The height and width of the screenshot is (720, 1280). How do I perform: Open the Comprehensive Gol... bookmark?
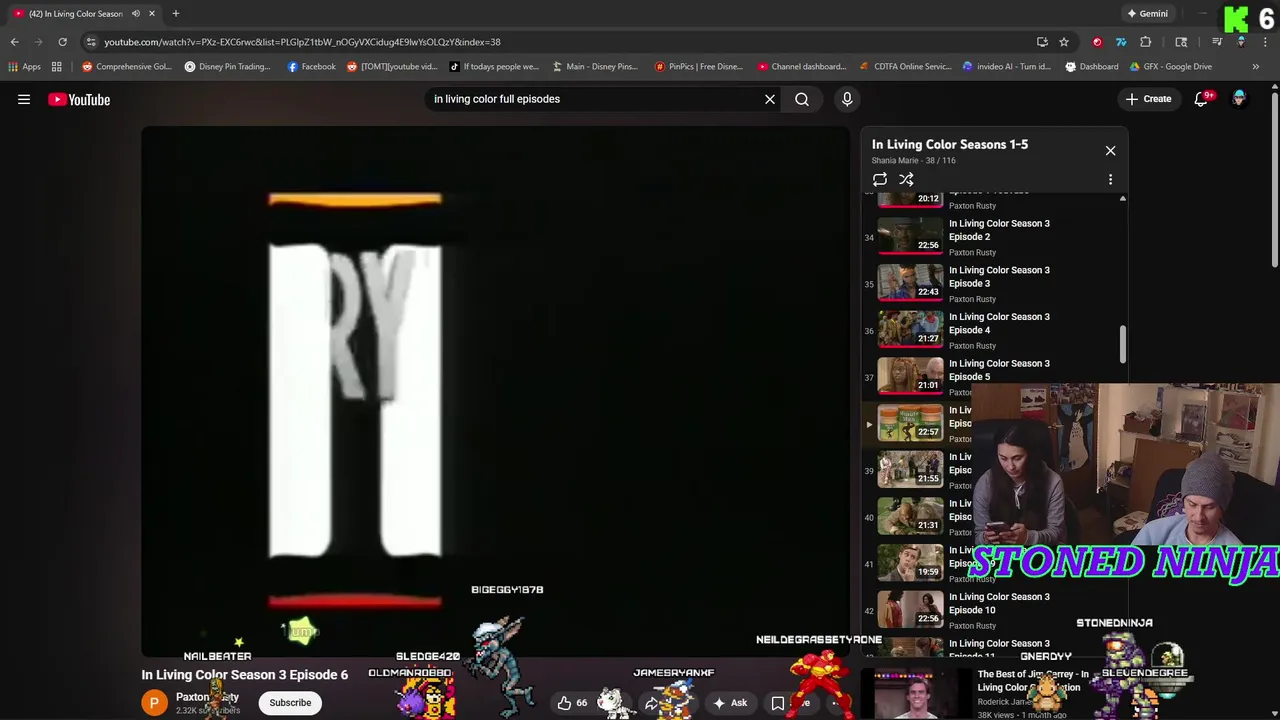point(127,67)
